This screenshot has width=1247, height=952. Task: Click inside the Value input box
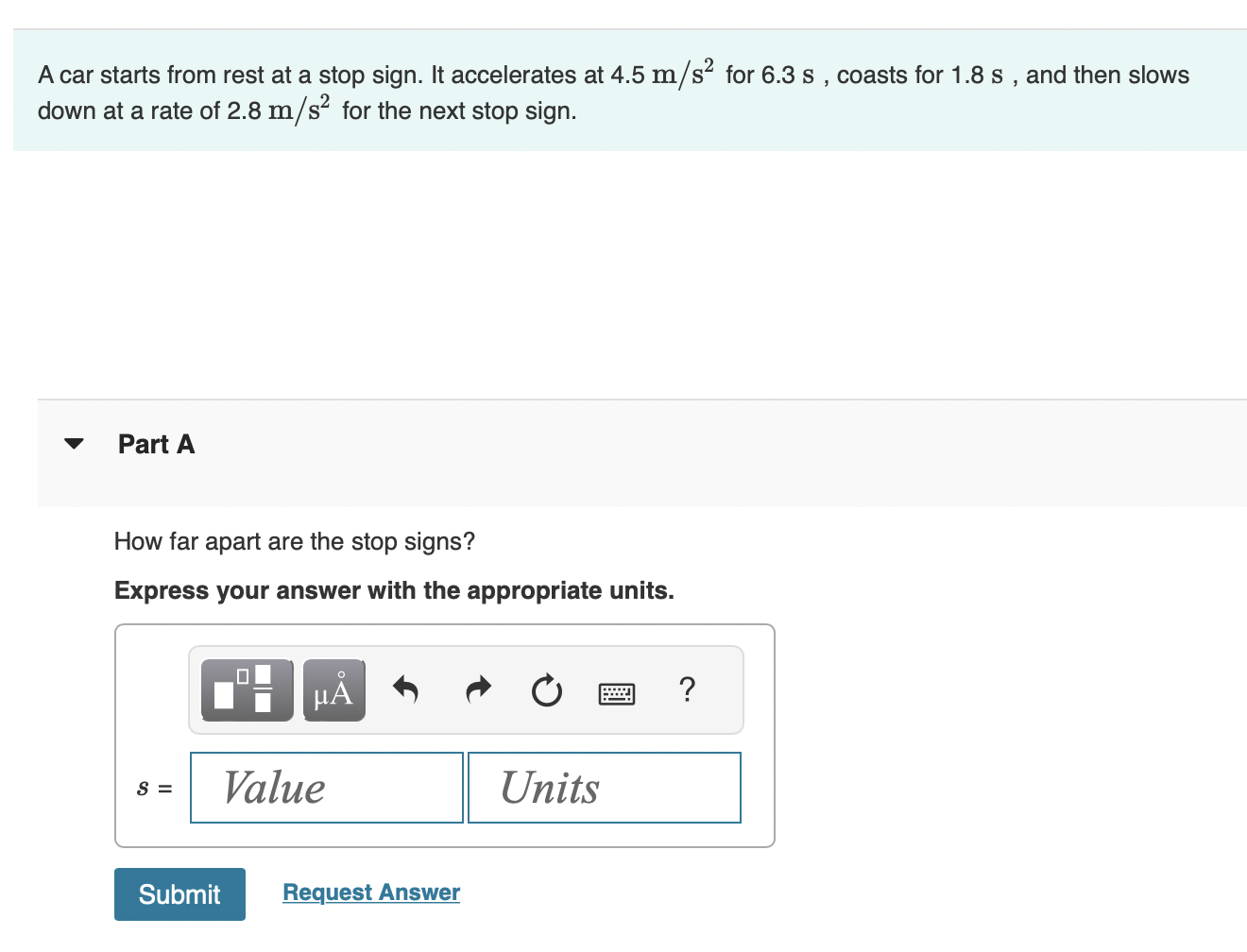click(326, 787)
